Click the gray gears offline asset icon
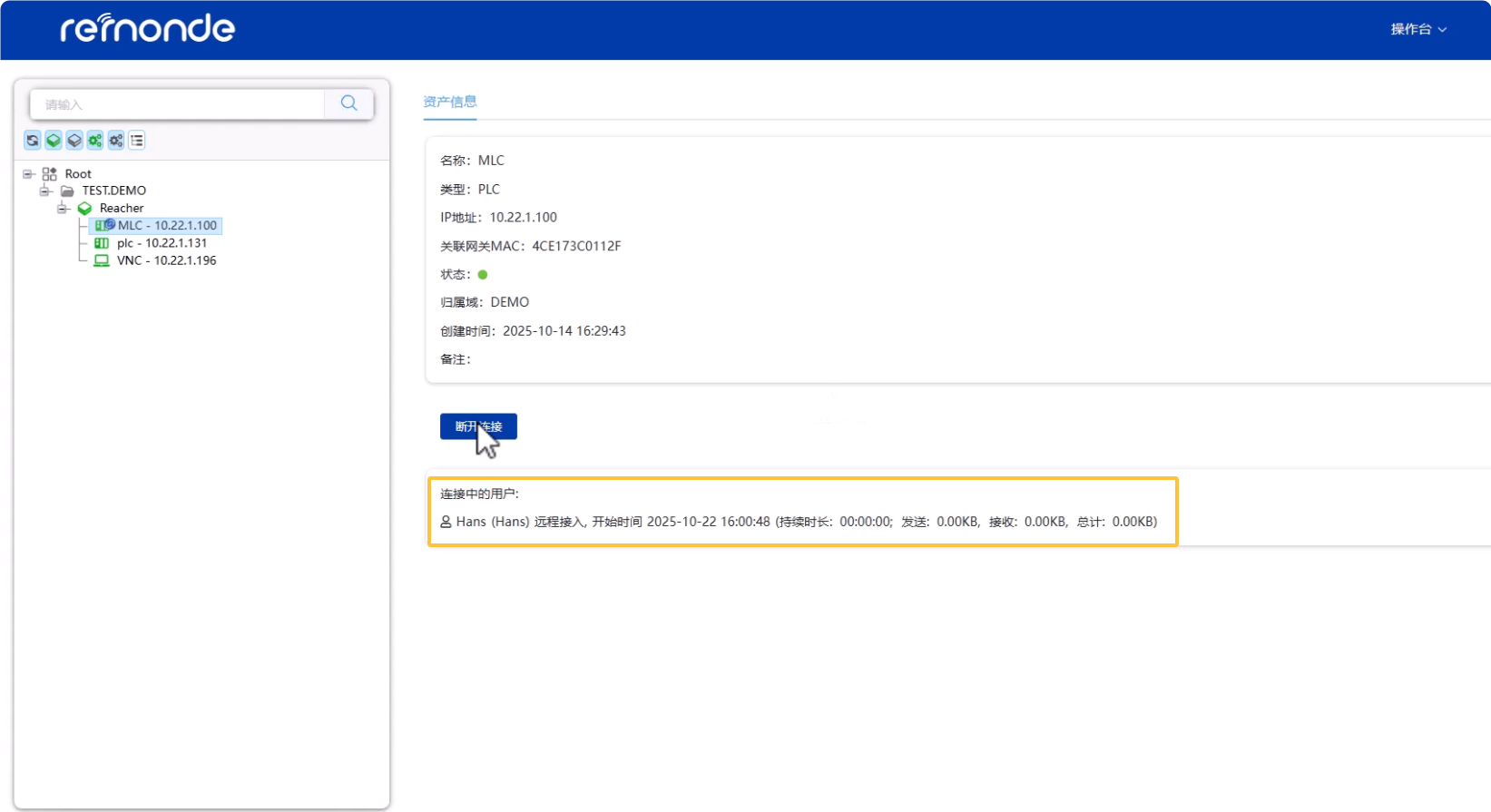 tap(116, 141)
